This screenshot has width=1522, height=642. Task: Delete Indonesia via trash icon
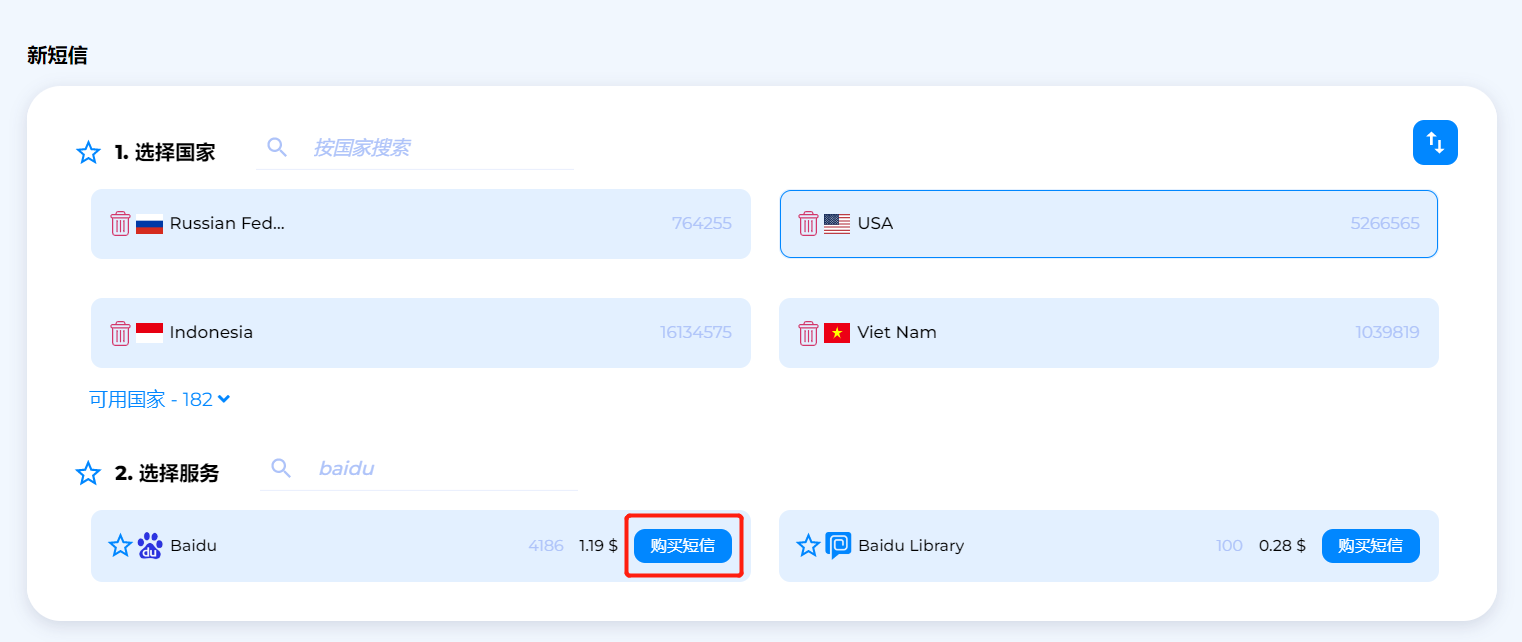(x=120, y=333)
